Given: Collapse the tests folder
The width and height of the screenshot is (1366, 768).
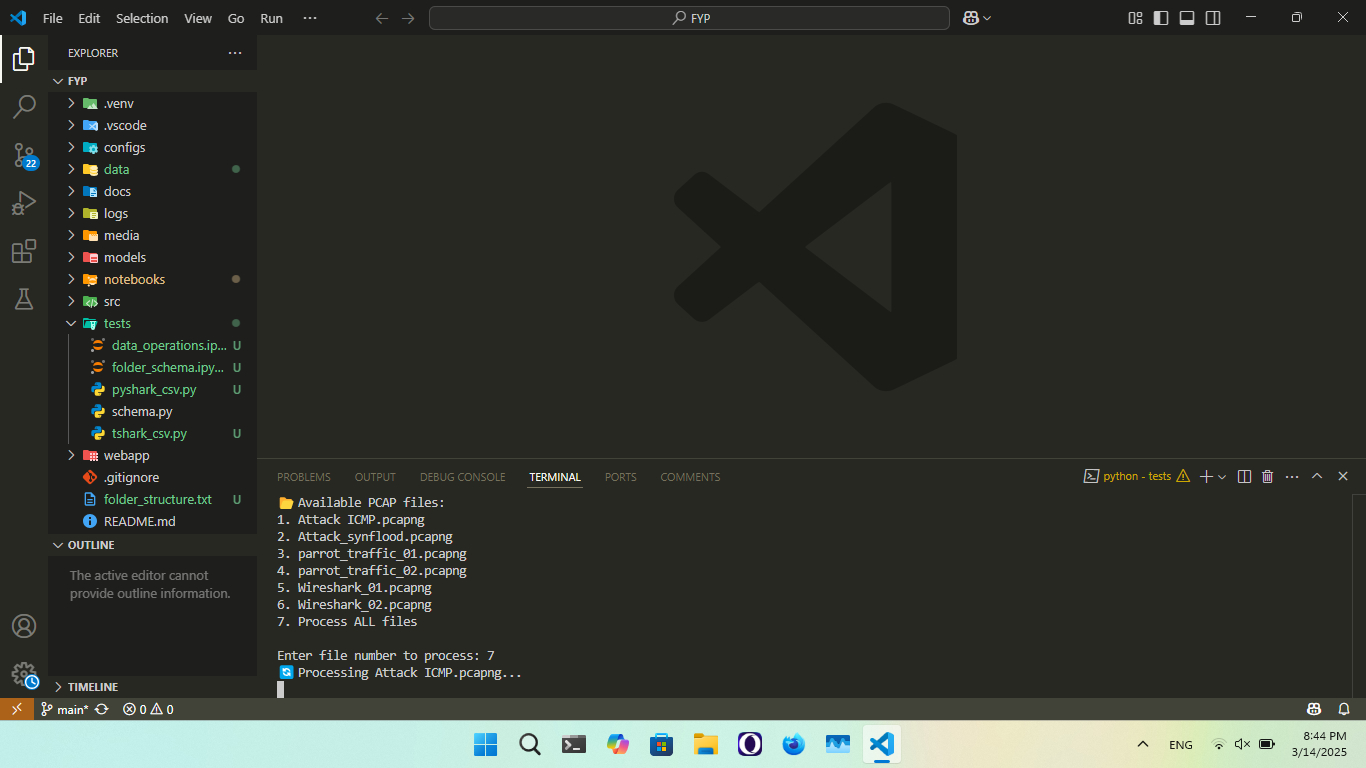Looking at the screenshot, I should pos(72,323).
